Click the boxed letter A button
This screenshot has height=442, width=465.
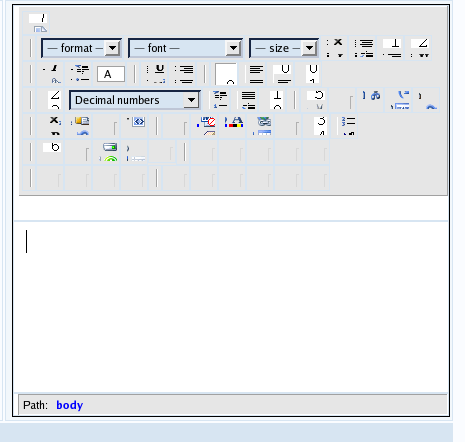pos(111,74)
